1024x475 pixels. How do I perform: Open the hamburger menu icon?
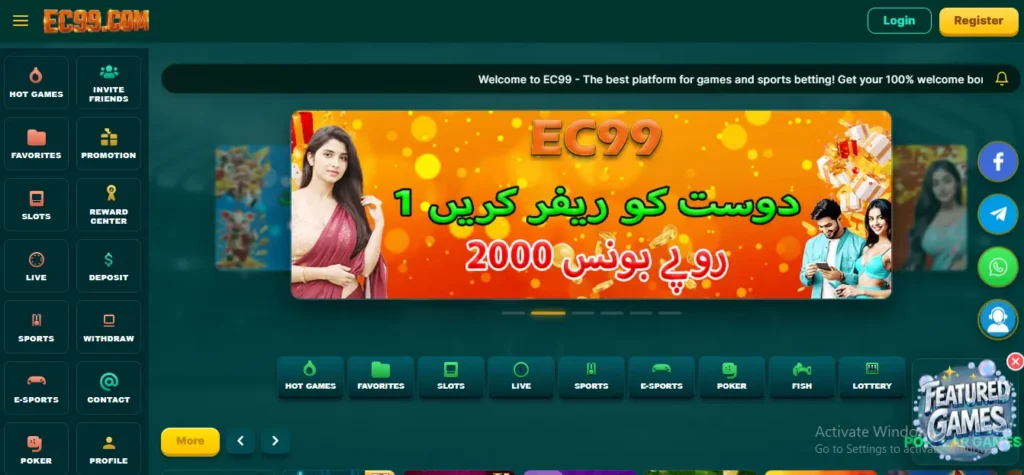pos(20,20)
